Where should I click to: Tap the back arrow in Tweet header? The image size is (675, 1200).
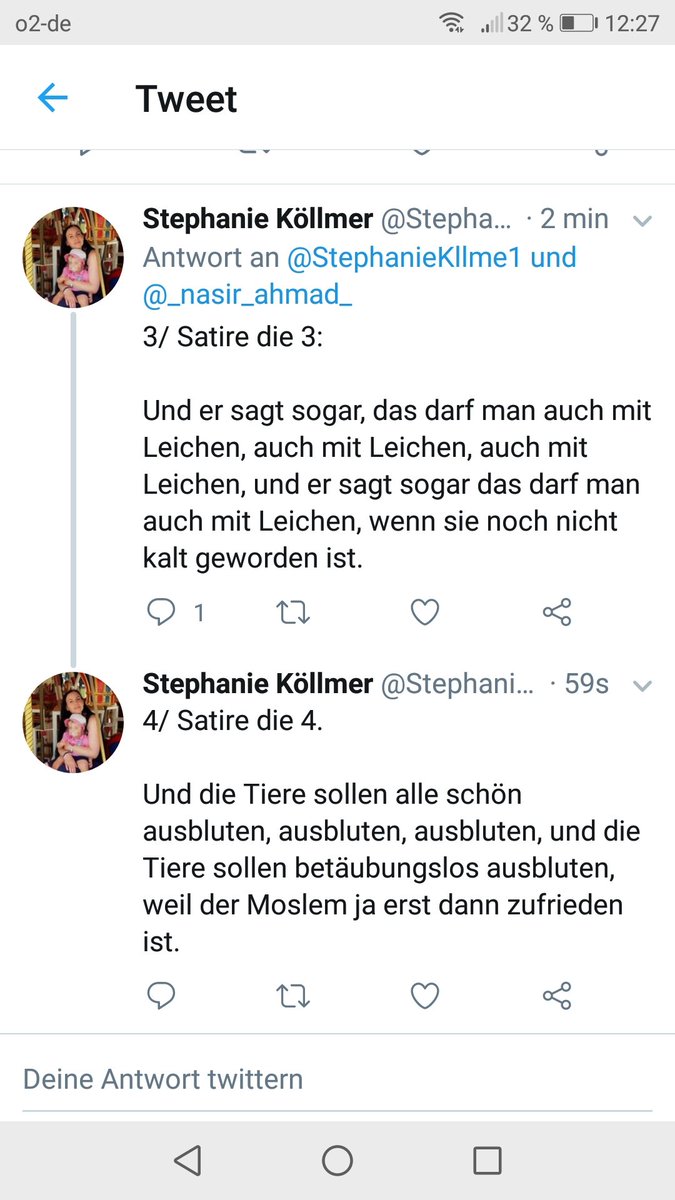(x=52, y=98)
